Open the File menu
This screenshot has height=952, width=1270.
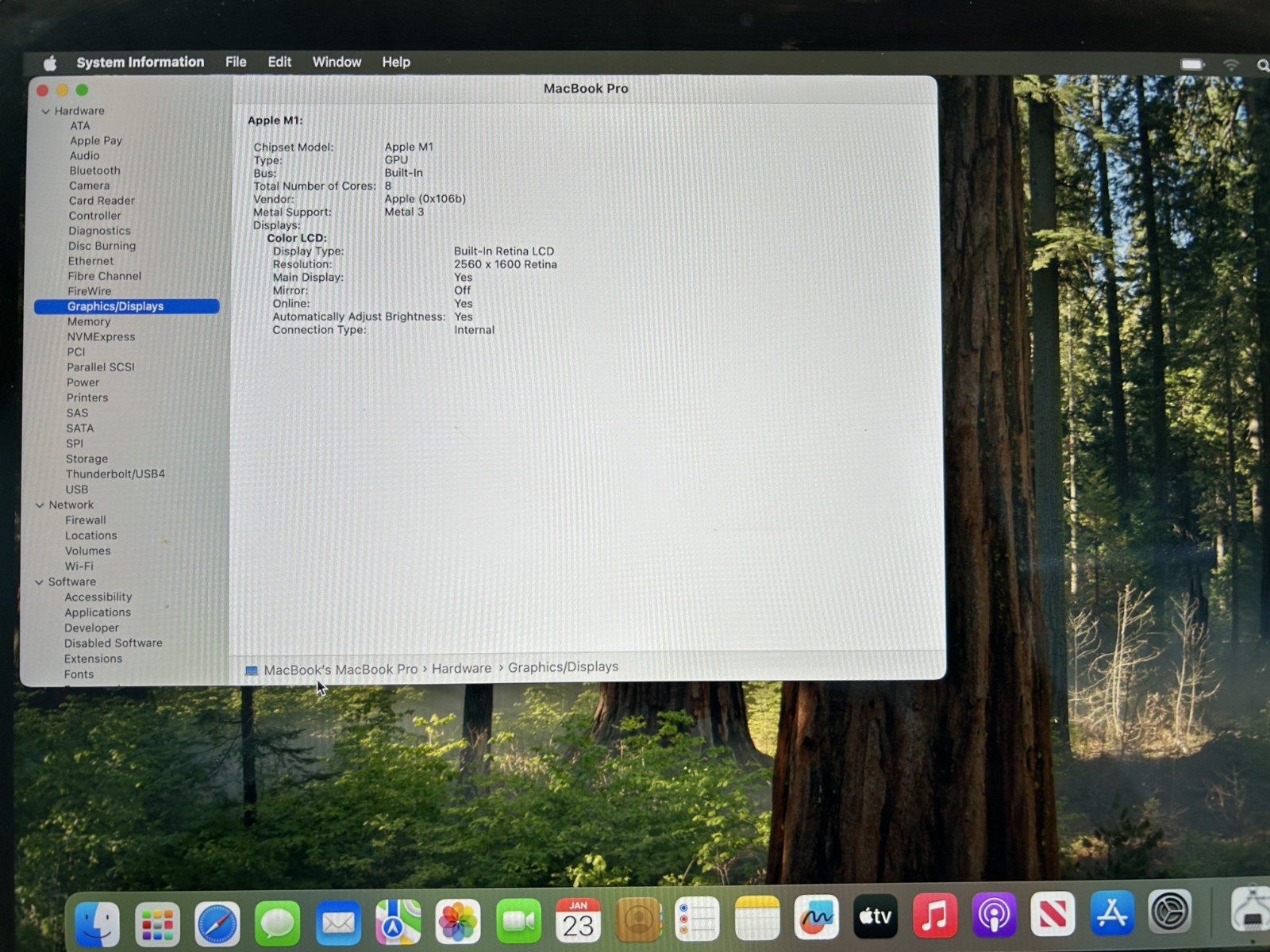point(236,62)
